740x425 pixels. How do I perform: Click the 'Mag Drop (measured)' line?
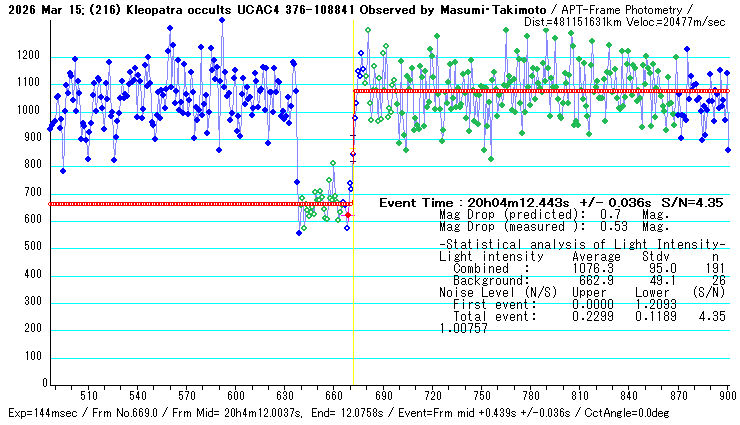coord(553,226)
